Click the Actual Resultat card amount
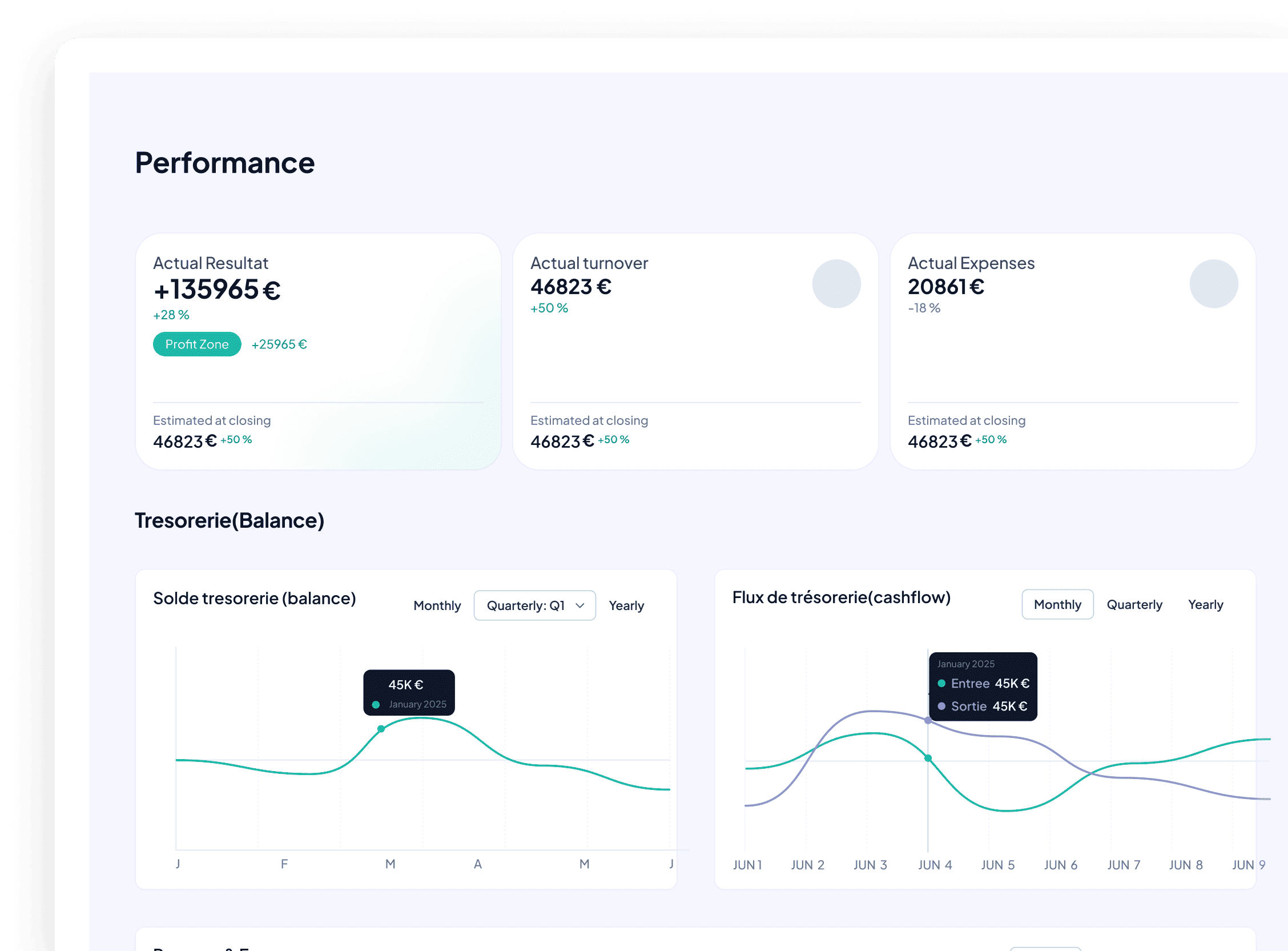The width and height of the screenshot is (1288, 951). coord(217,290)
